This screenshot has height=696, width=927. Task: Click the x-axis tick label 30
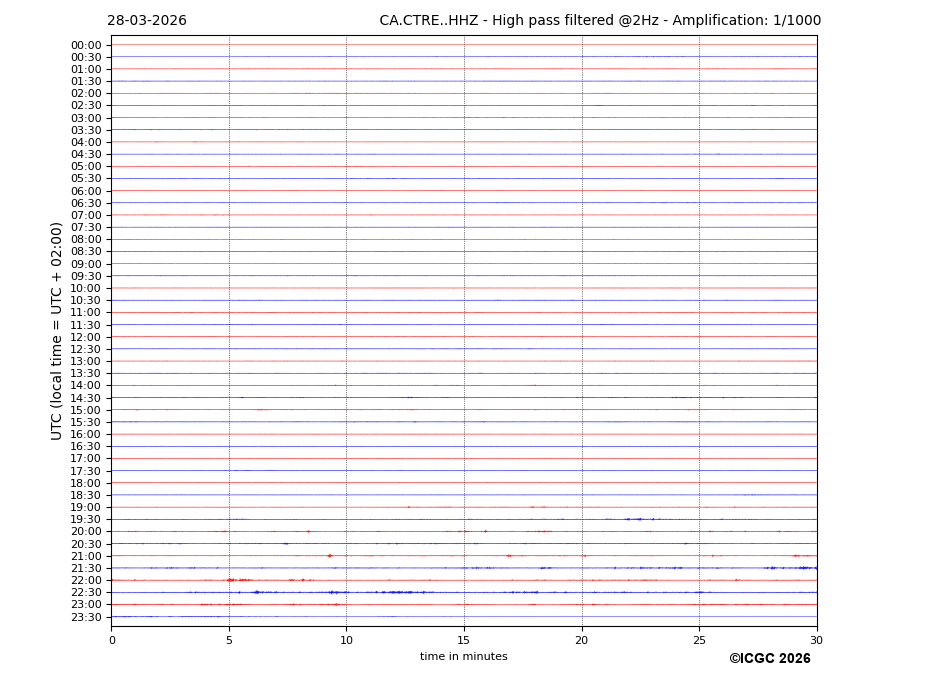point(817,640)
